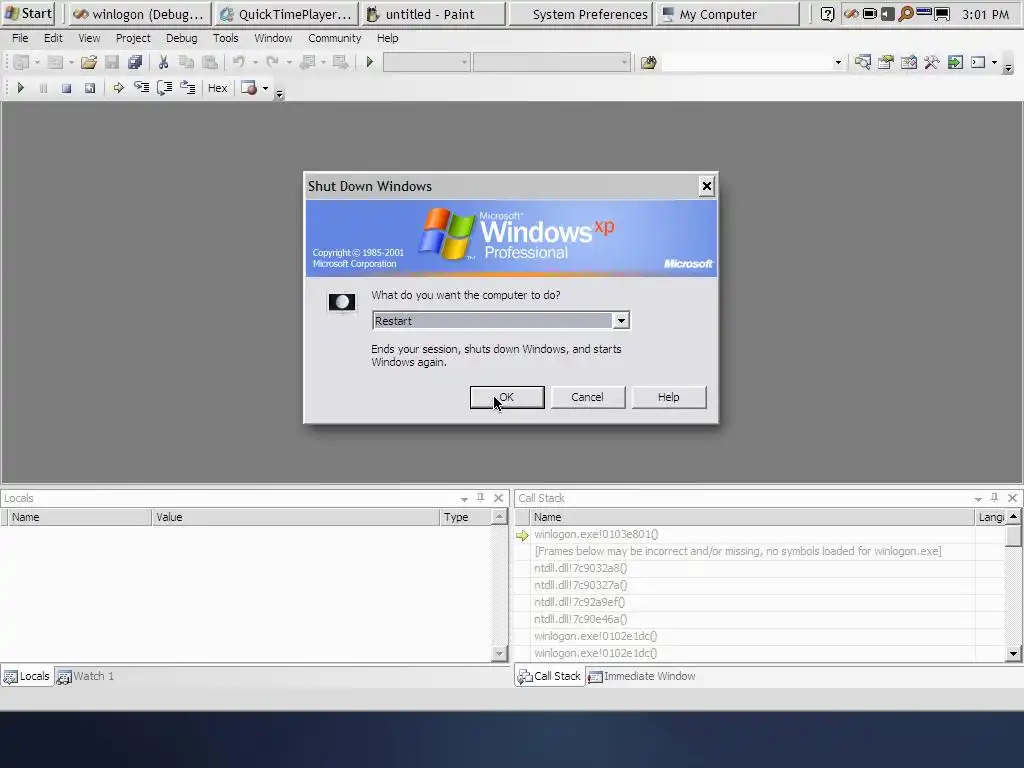This screenshot has height=768, width=1024.
Task: Click Show Next Statement yellow arrow icon
Action: coord(118,88)
